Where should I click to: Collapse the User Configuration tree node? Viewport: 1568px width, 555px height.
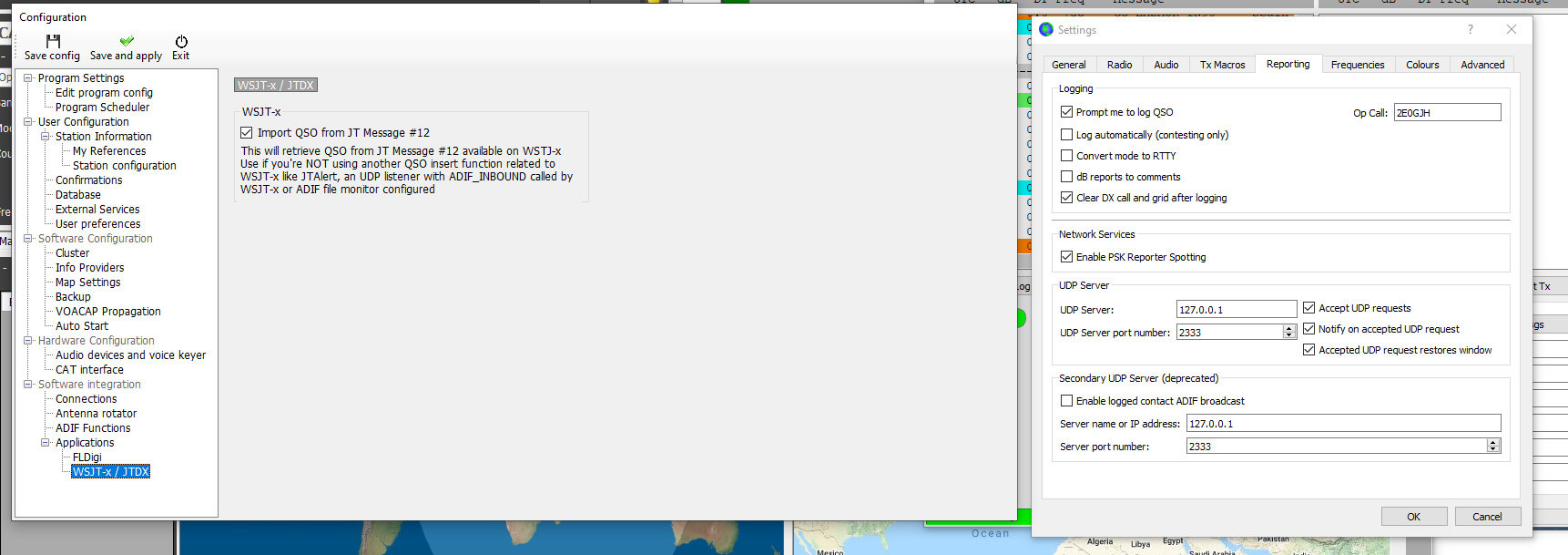(28, 122)
